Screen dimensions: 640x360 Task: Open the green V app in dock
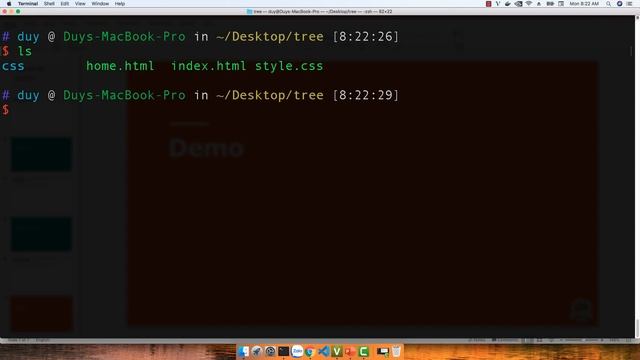click(337, 351)
